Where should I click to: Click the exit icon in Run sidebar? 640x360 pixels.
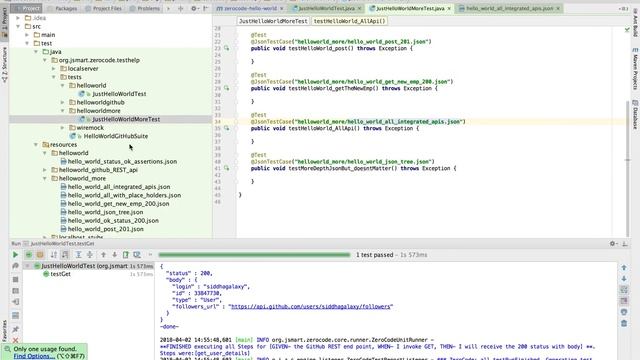pyautogui.click(x=16, y=302)
